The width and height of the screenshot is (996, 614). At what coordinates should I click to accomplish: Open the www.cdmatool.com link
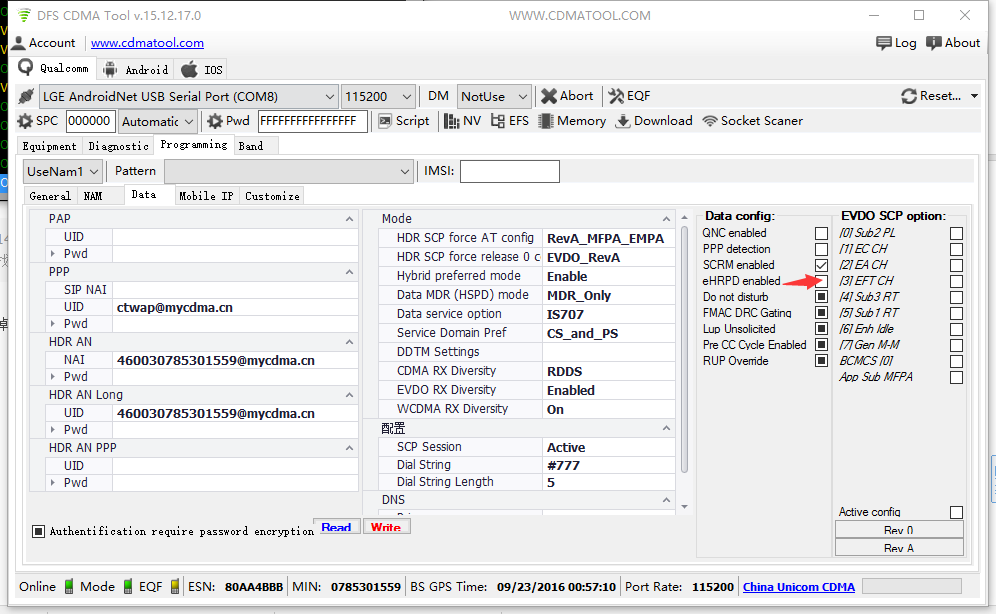(147, 43)
